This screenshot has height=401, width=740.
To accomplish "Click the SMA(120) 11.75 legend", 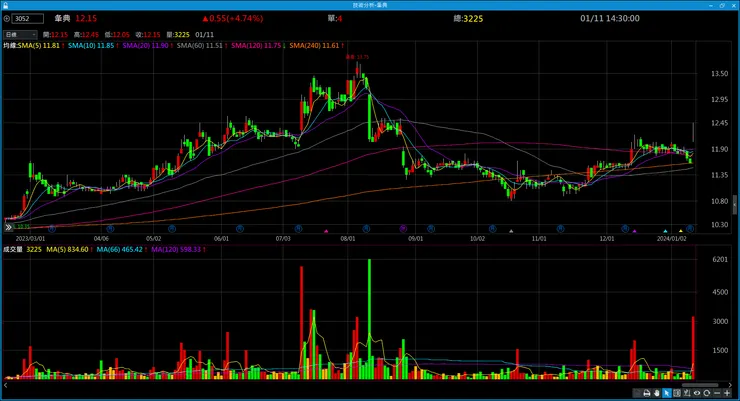I will [x=256, y=46].
